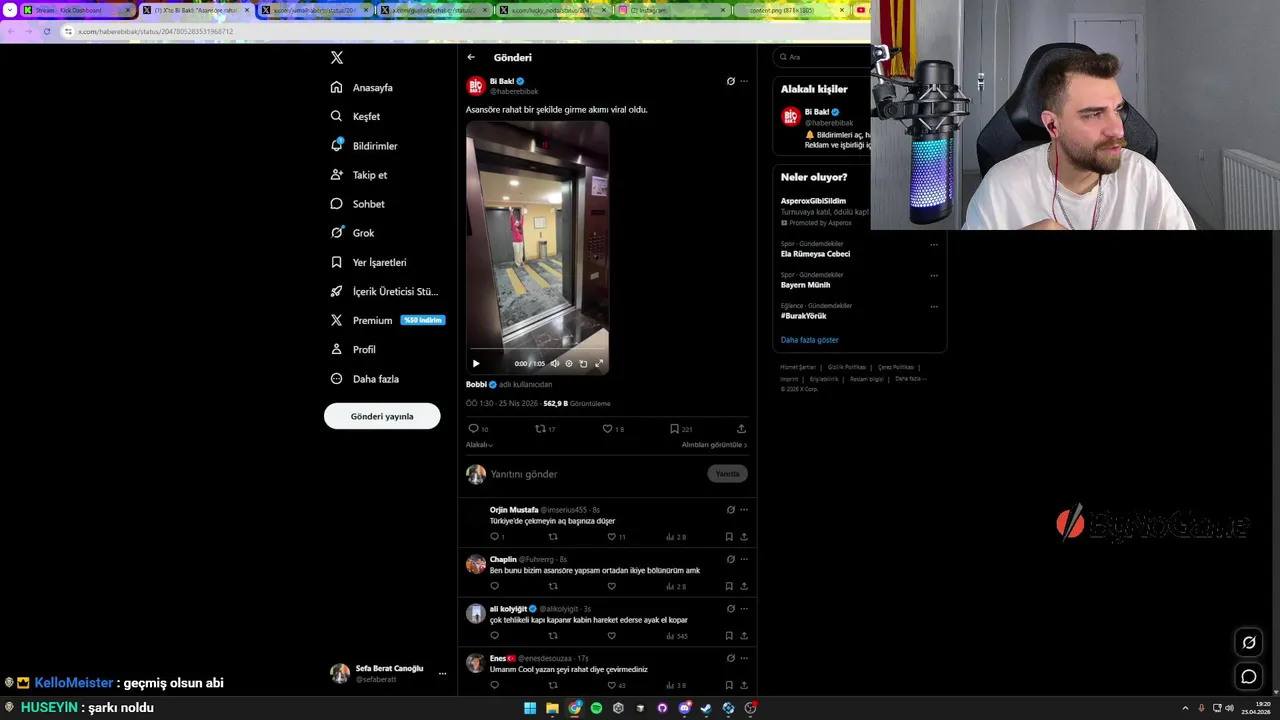Open Sohbet messages

tap(357, 204)
